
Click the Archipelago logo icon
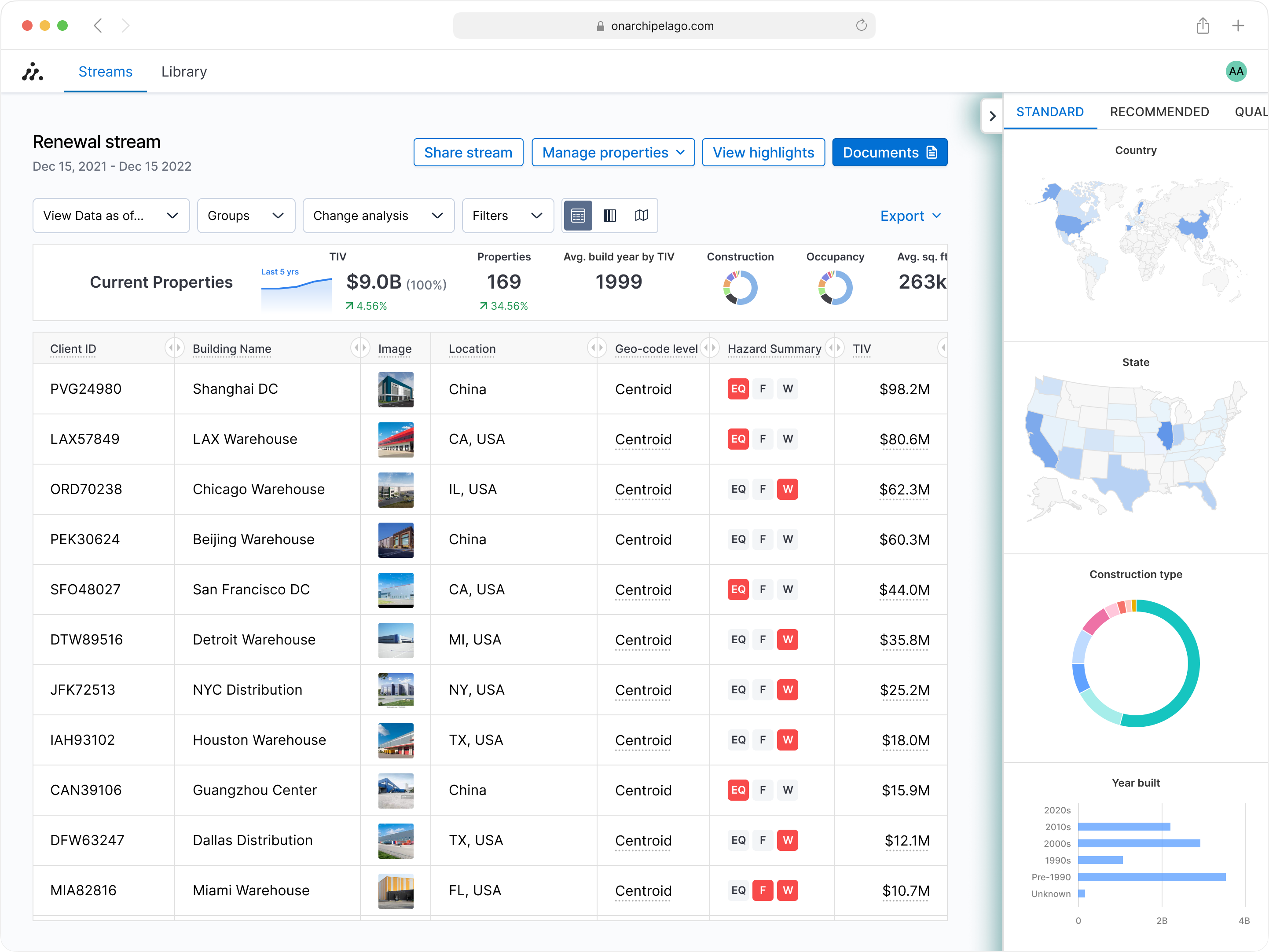33,72
